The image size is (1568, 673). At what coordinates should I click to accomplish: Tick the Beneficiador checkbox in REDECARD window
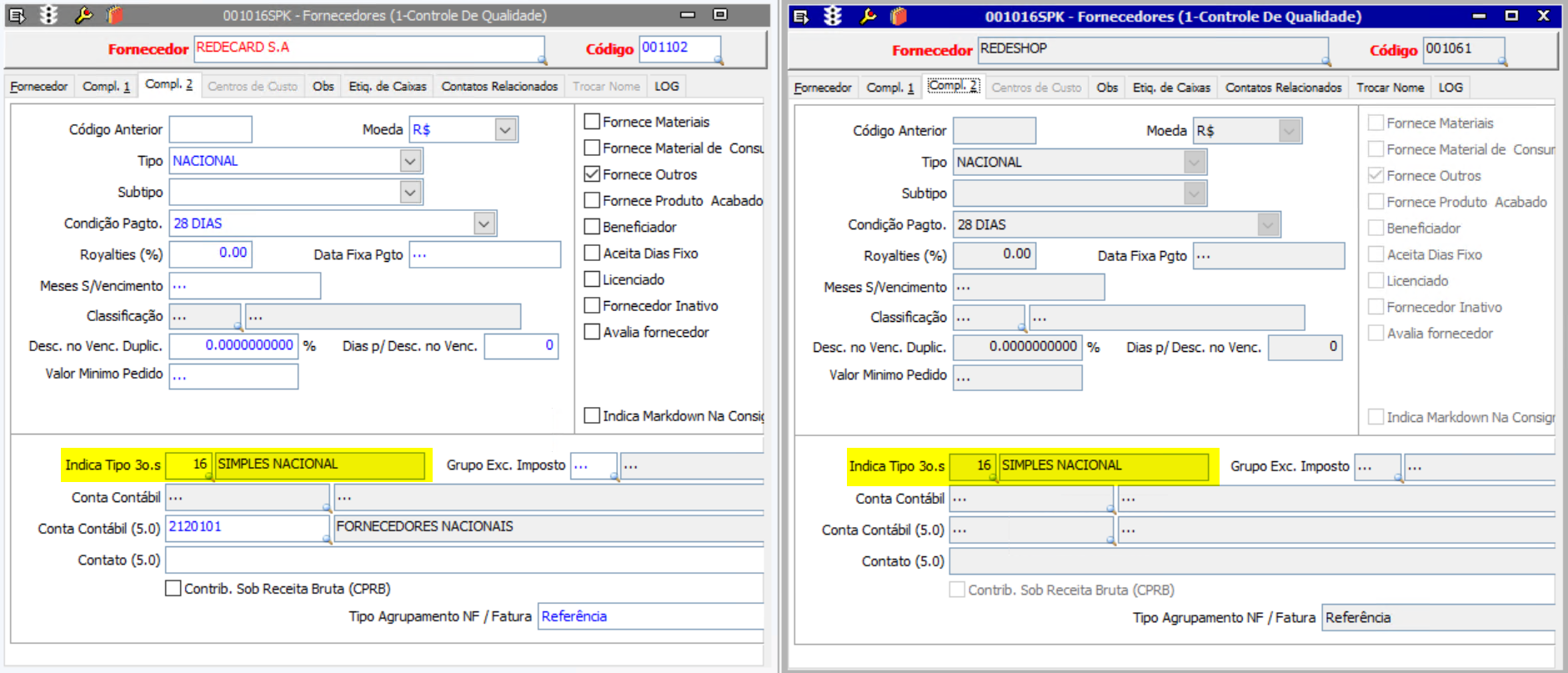pyautogui.click(x=592, y=227)
